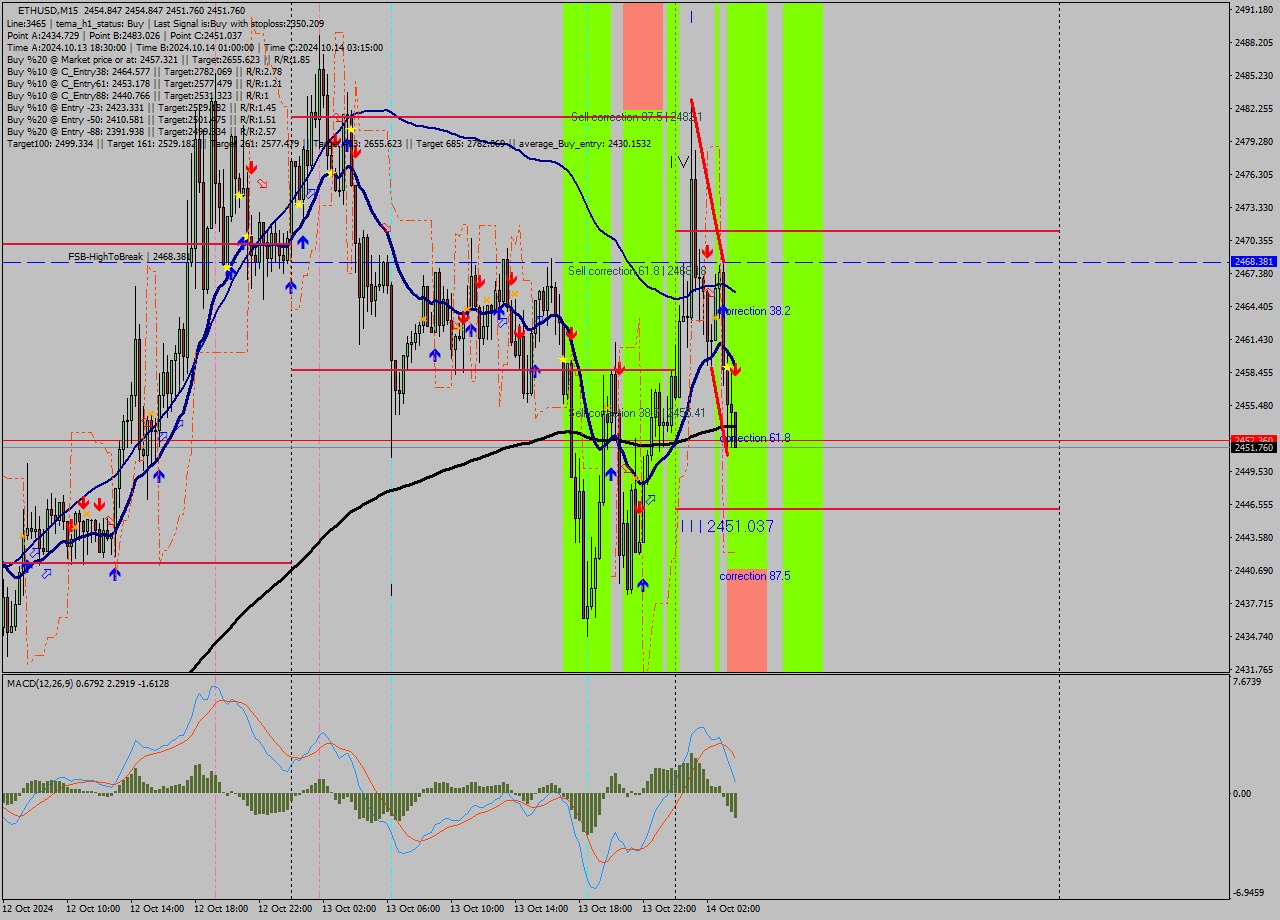
Task: Click the 'Sell correction 61.8' label
Action: pyautogui.click(x=638, y=271)
